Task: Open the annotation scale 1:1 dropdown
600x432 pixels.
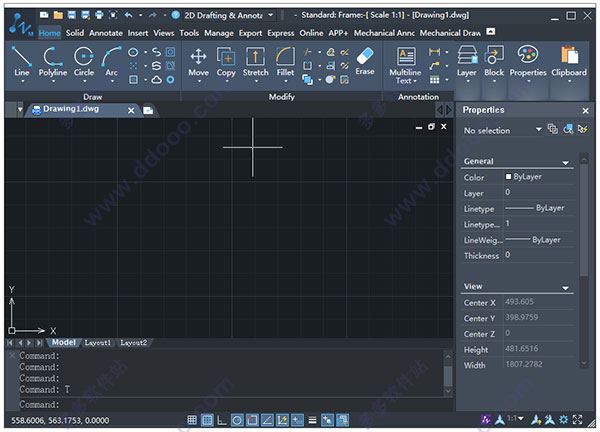Action: coord(515,419)
